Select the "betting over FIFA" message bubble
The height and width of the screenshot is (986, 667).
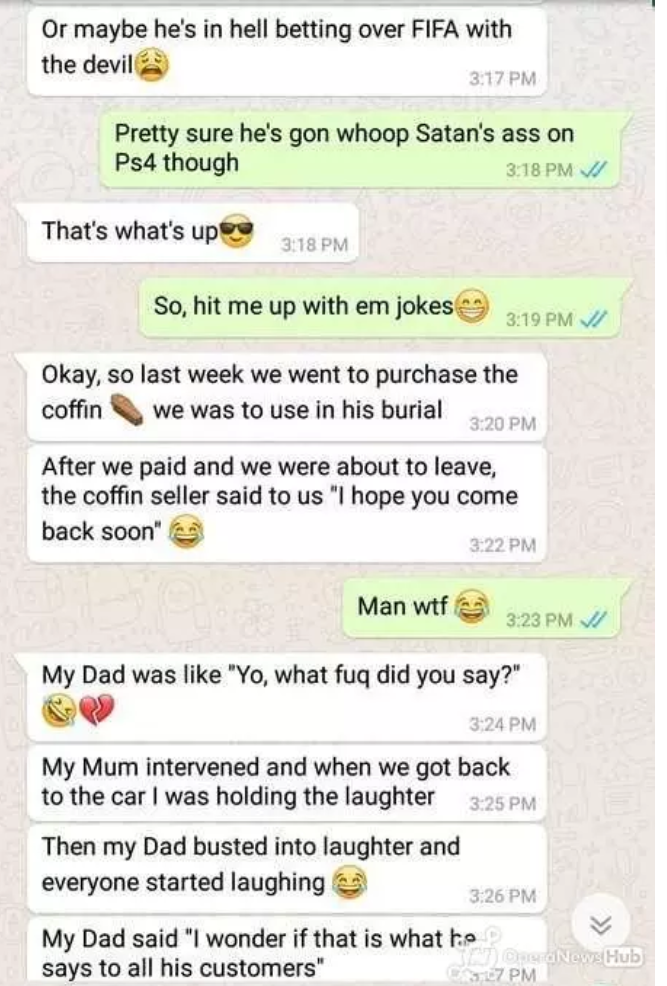[287, 52]
